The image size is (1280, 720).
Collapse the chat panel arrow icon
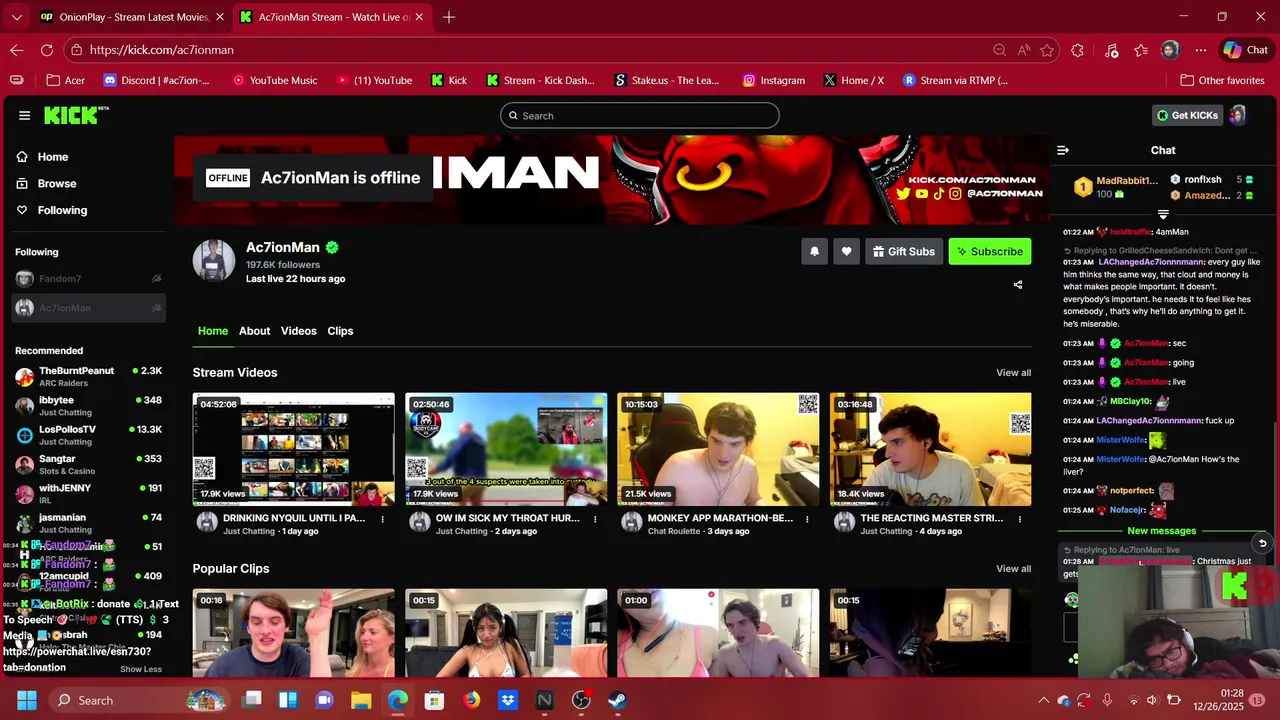pos(1063,150)
